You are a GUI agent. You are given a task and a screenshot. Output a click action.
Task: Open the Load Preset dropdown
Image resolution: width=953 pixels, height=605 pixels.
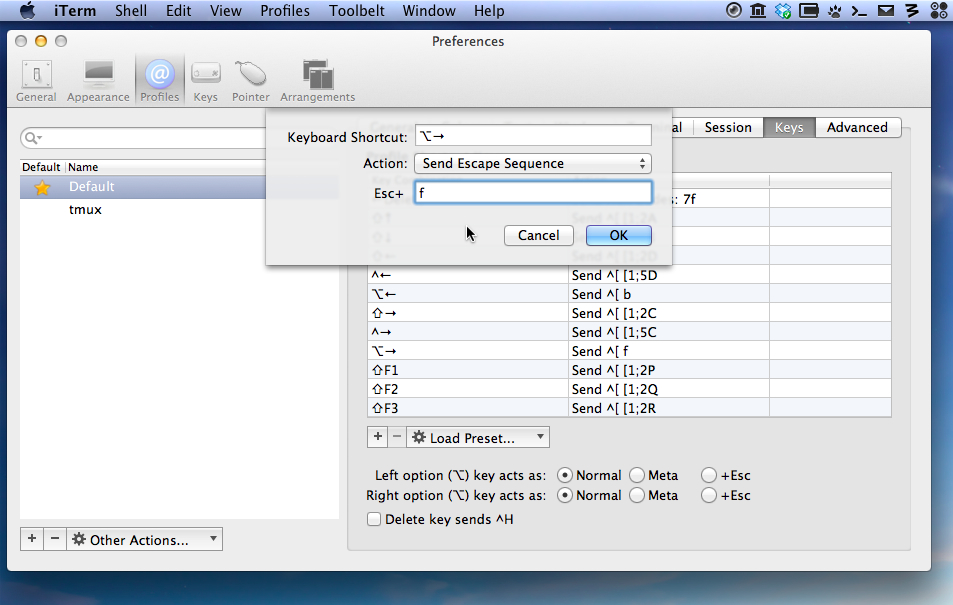pos(478,437)
